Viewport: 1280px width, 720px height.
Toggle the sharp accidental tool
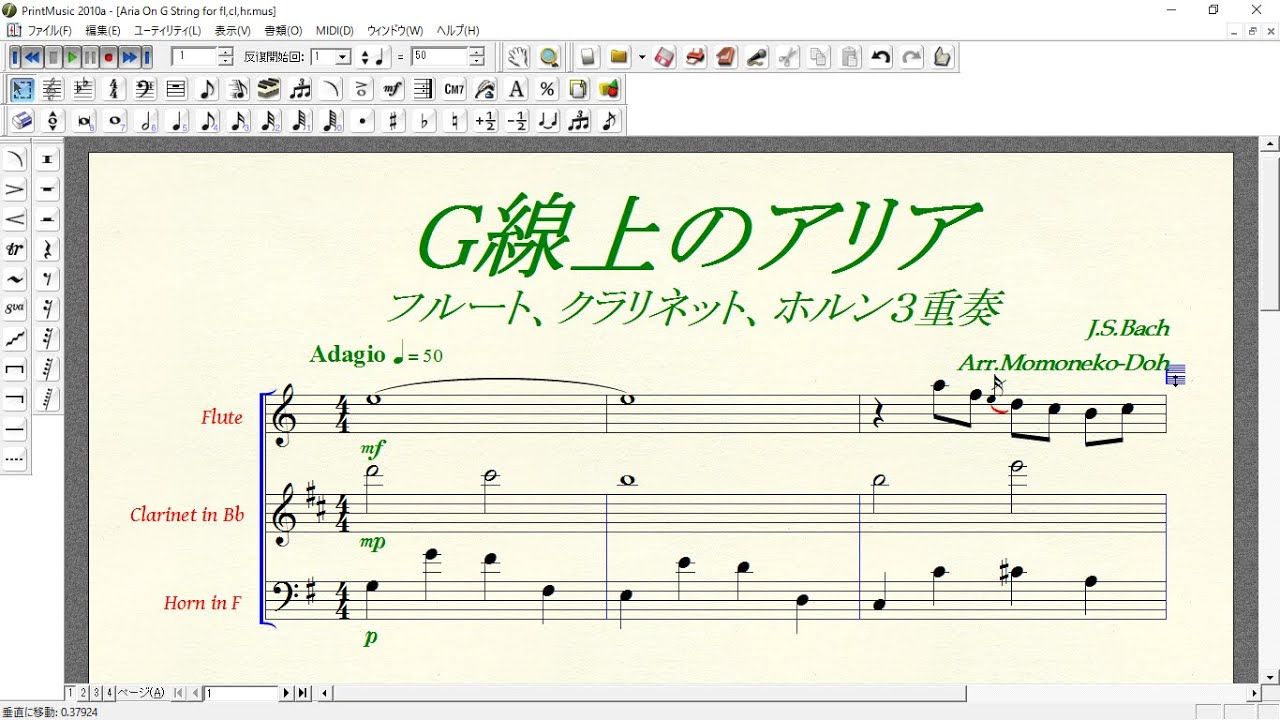pyautogui.click(x=394, y=122)
